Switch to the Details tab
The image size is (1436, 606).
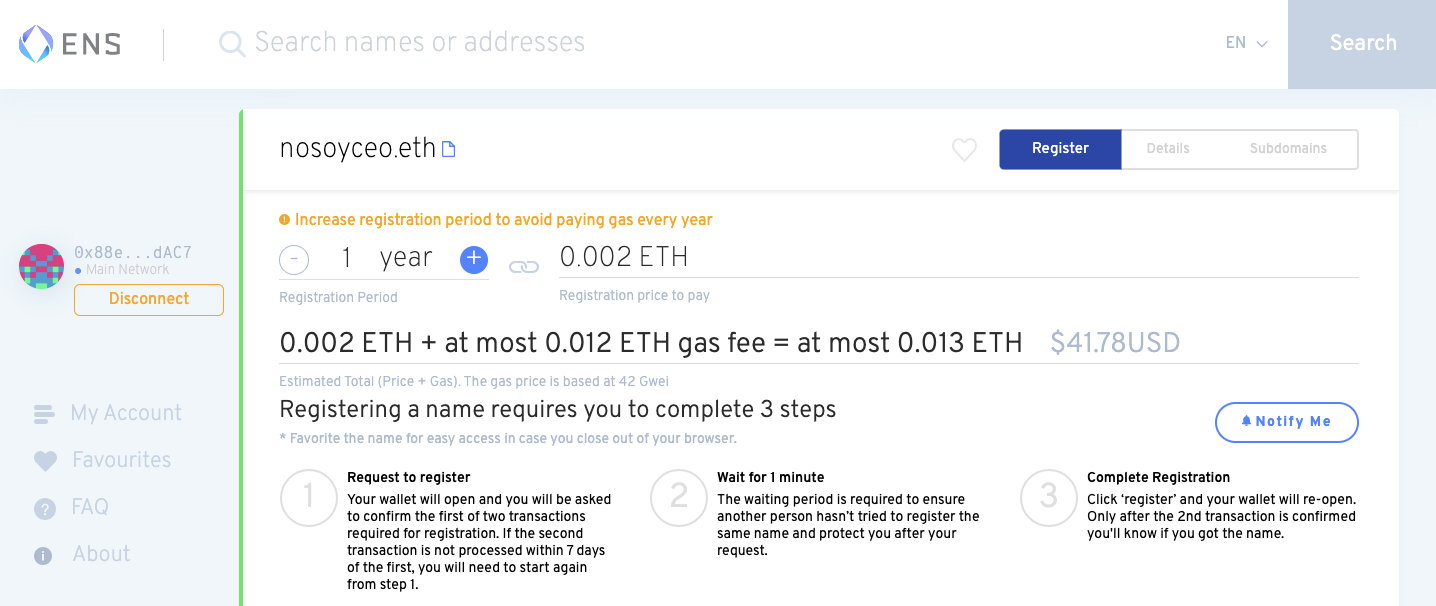coord(1167,148)
